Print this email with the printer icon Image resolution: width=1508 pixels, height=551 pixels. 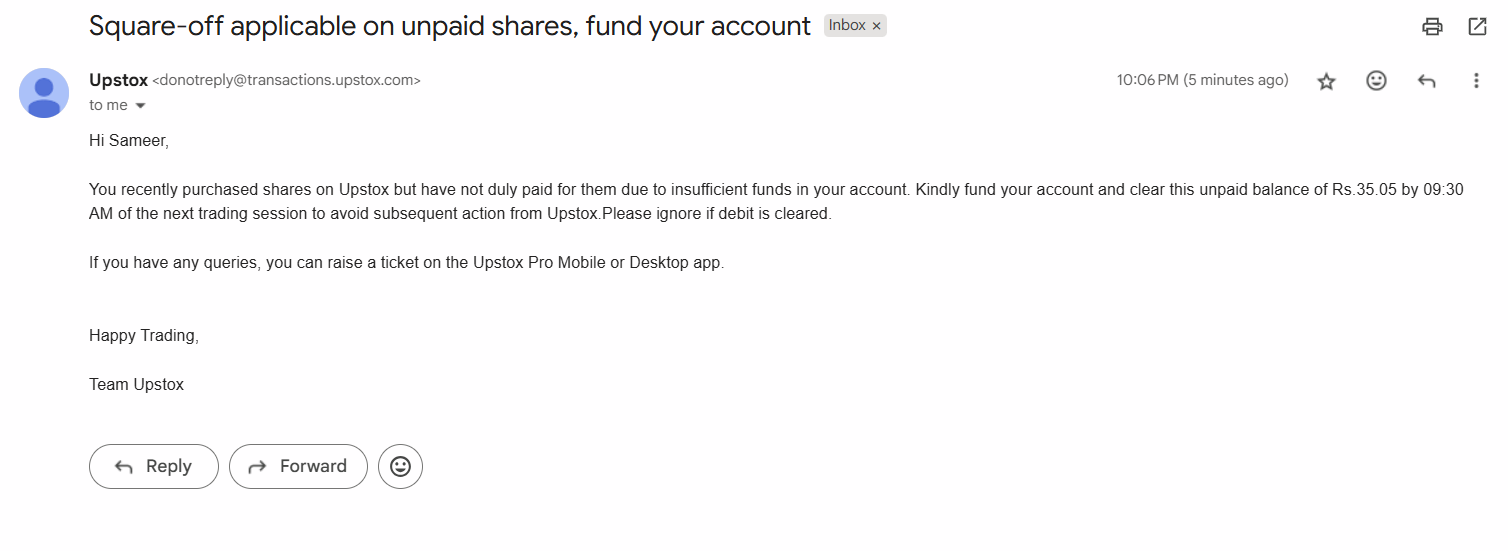point(1432,27)
